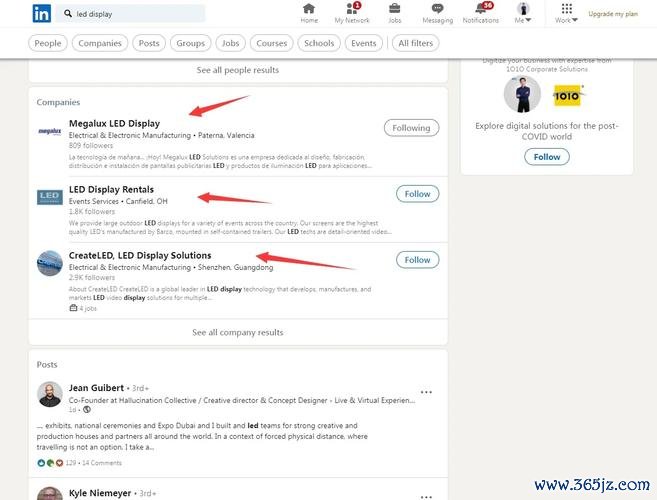Click '2.9K followers' under CreateLED

pos(92,277)
